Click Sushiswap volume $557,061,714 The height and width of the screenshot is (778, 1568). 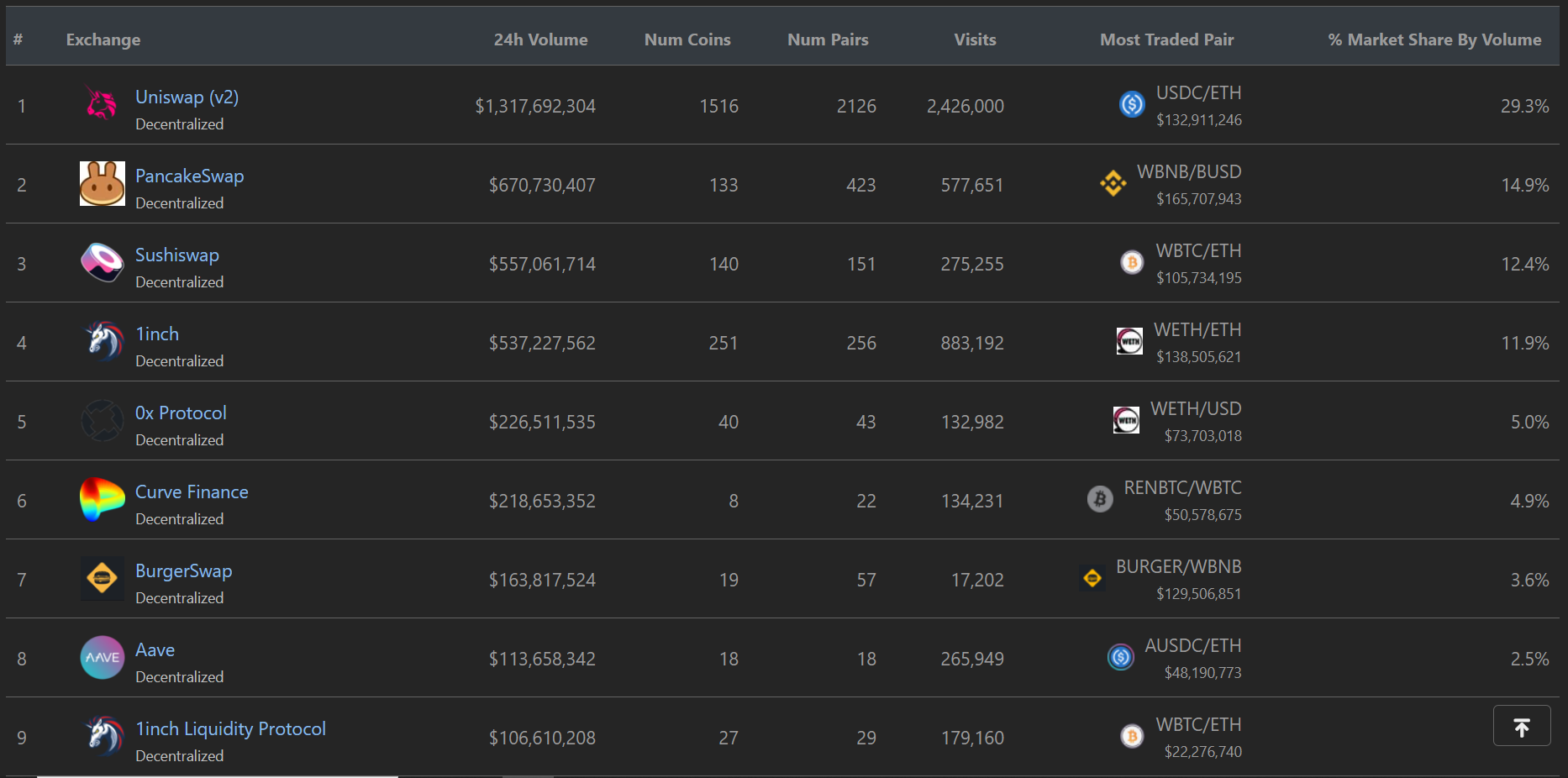(542, 264)
